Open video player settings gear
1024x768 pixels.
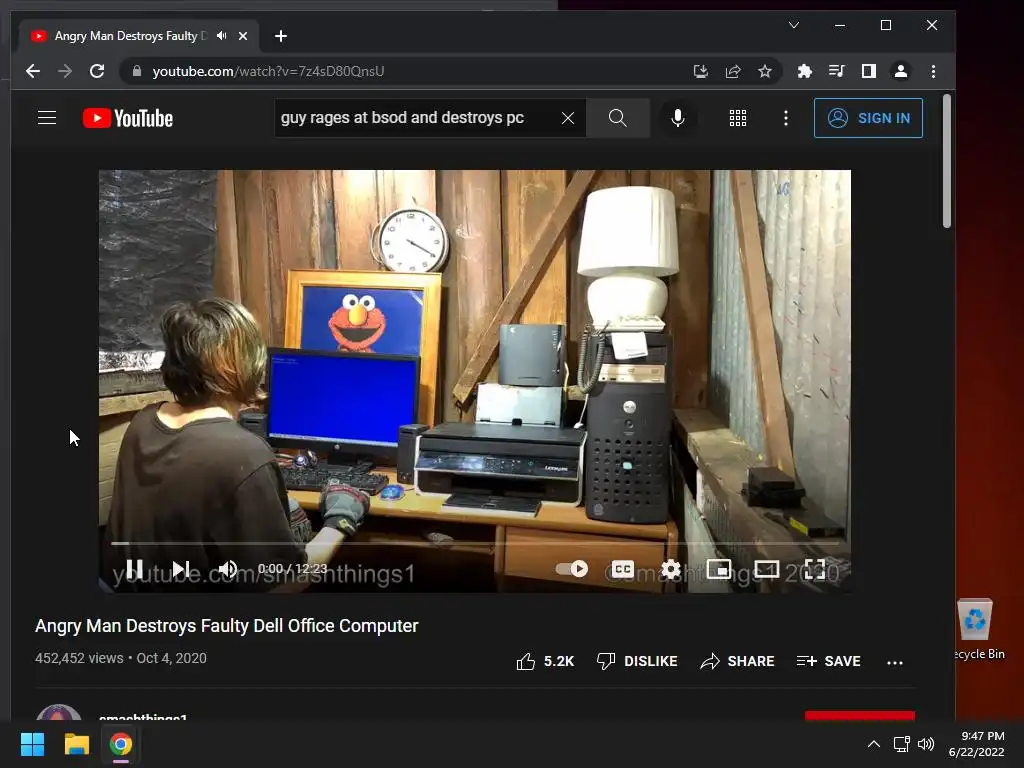tap(671, 569)
